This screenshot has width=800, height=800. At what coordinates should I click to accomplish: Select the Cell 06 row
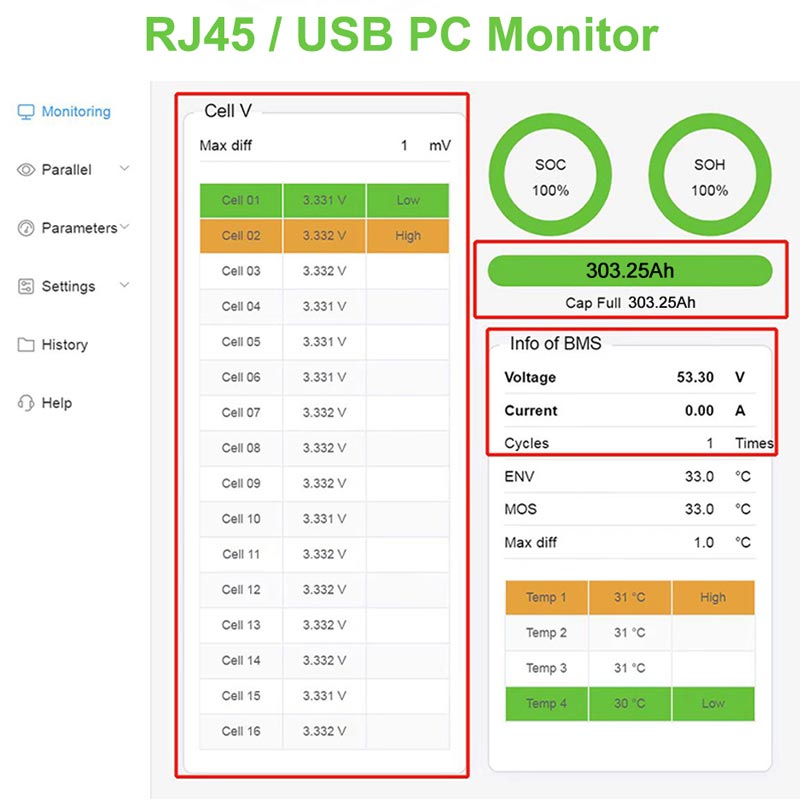click(x=324, y=377)
